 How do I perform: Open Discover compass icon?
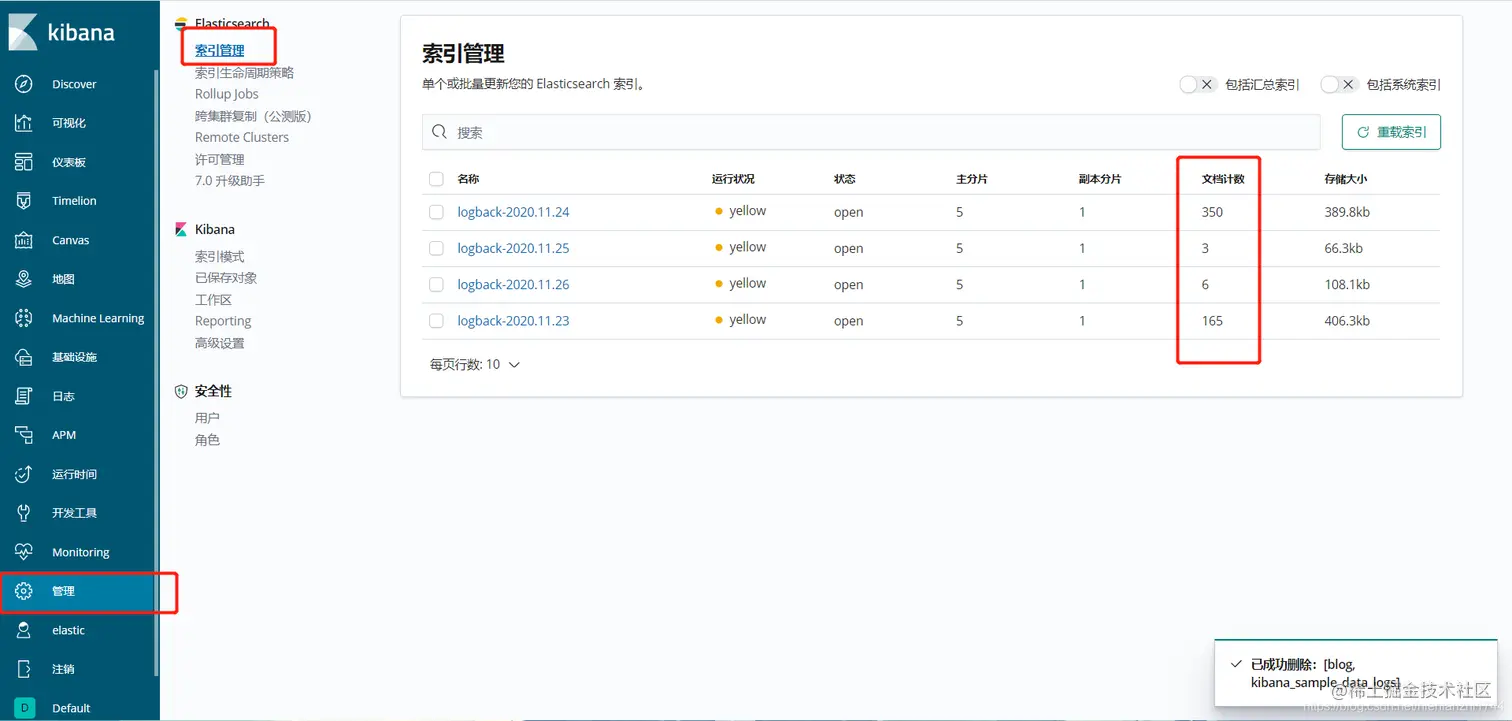point(24,84)
